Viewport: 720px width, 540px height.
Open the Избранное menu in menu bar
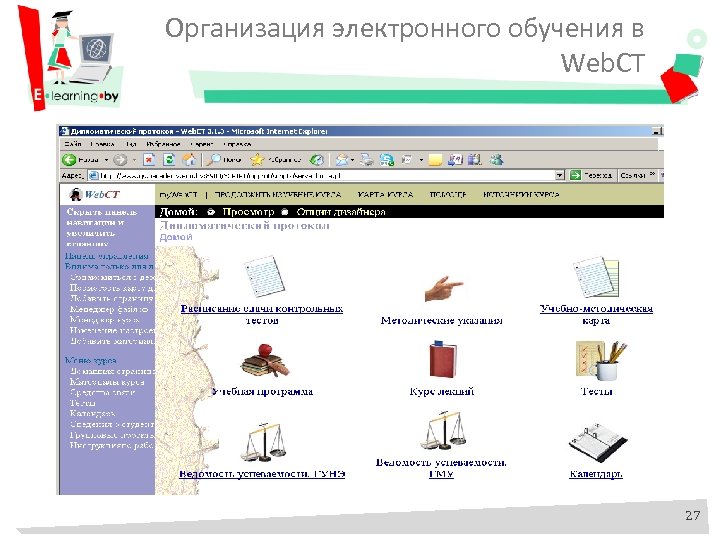(163, 144)
